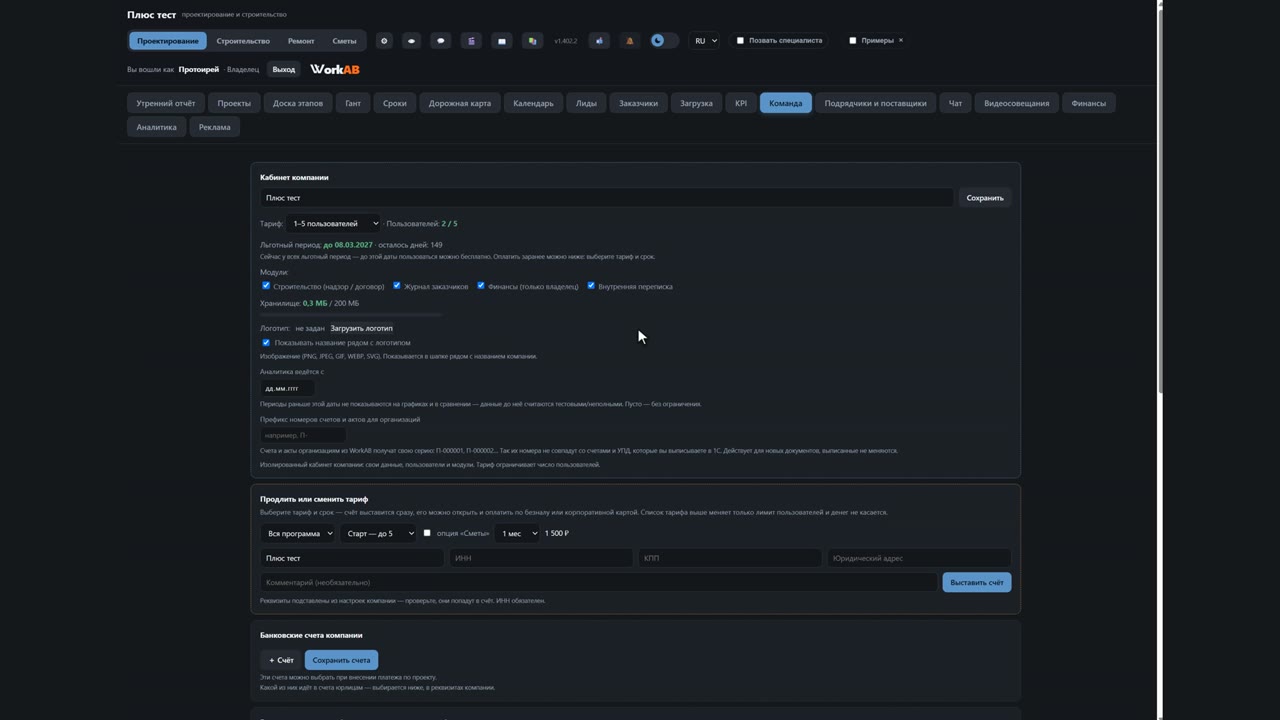Open tariff dropdown 1–5 пользователей

click(x=333, y=224)
